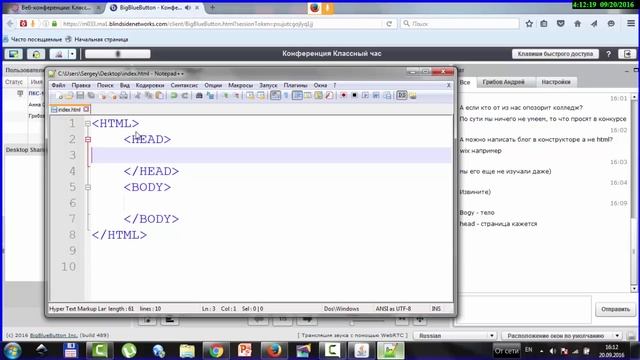640x360 pixels.
Task: Click the Начальная страница bookmark
Action: 97,39
